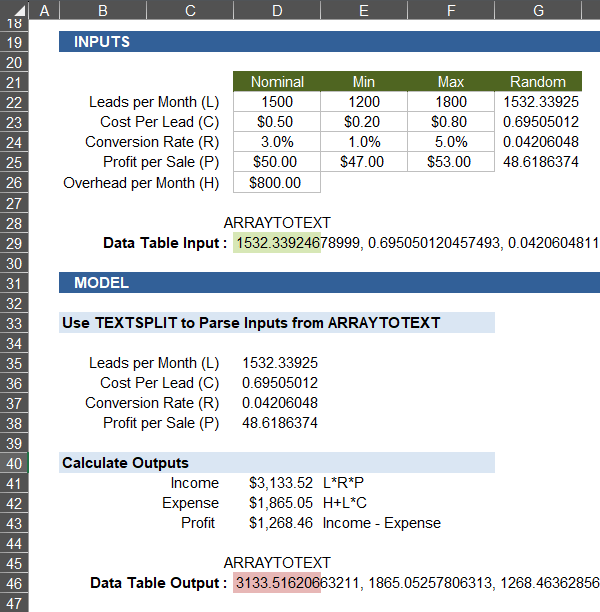The width and height of the screenshot is (600, 612).
Task: Select nominal cost per lead $0.50
Action: (277, 122)
